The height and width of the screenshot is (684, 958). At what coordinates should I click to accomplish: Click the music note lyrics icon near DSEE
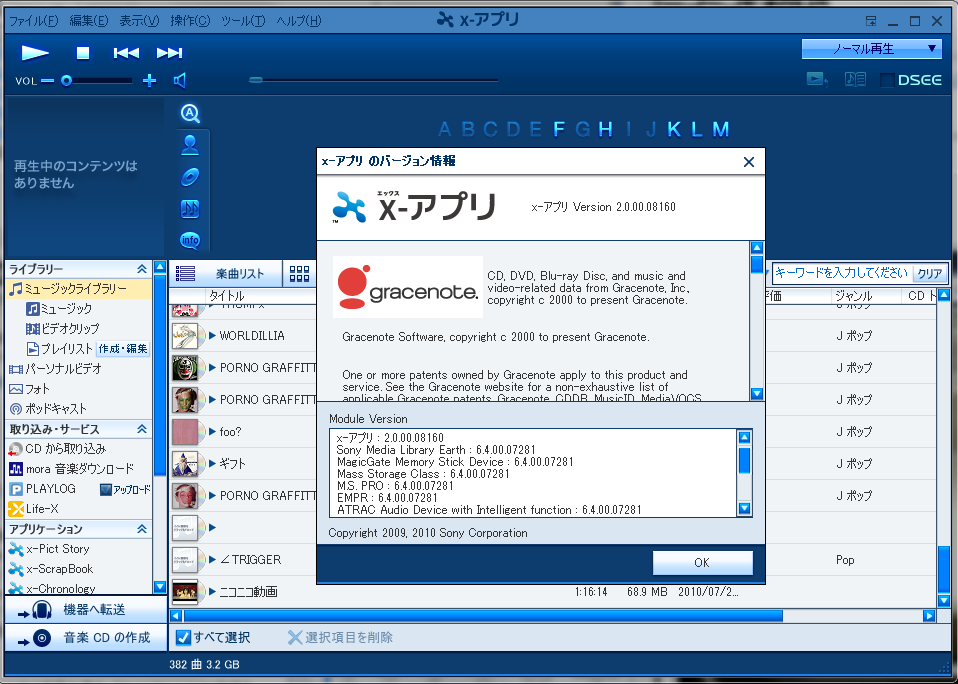(x=855, y=79)
